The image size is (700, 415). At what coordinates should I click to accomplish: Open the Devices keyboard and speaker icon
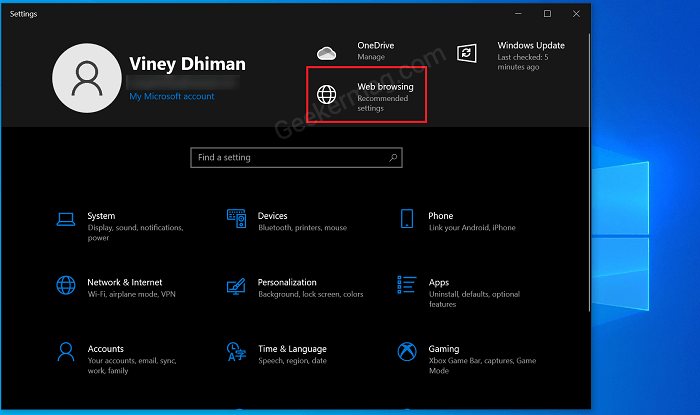coord(236,218)
